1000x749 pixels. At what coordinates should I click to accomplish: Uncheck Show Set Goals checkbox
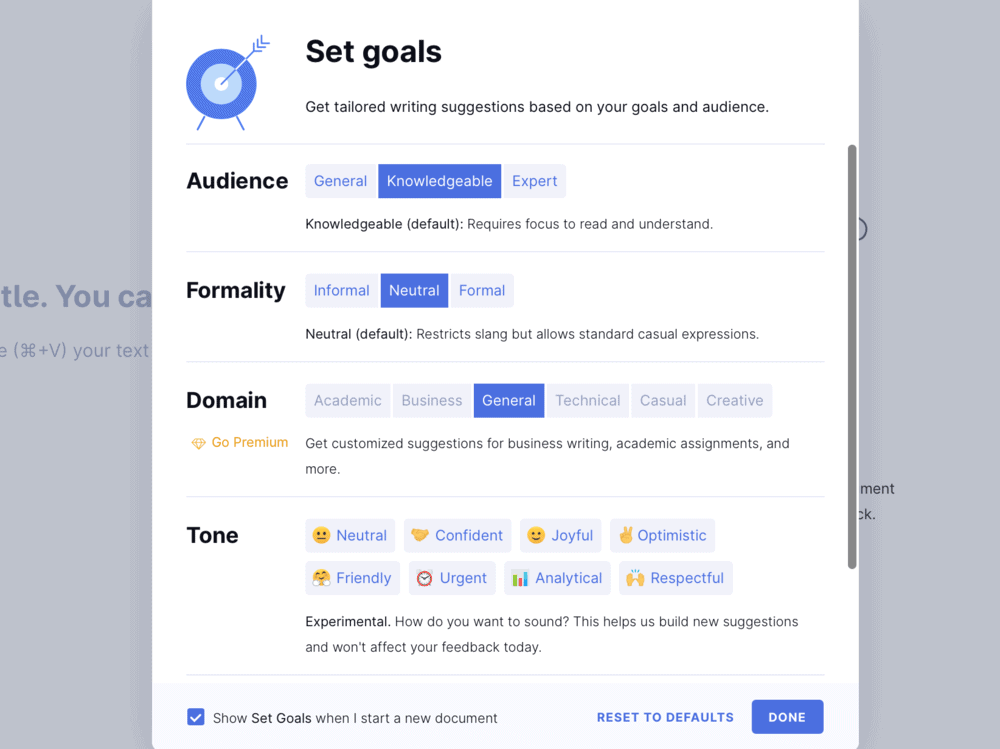pos(196,717)
